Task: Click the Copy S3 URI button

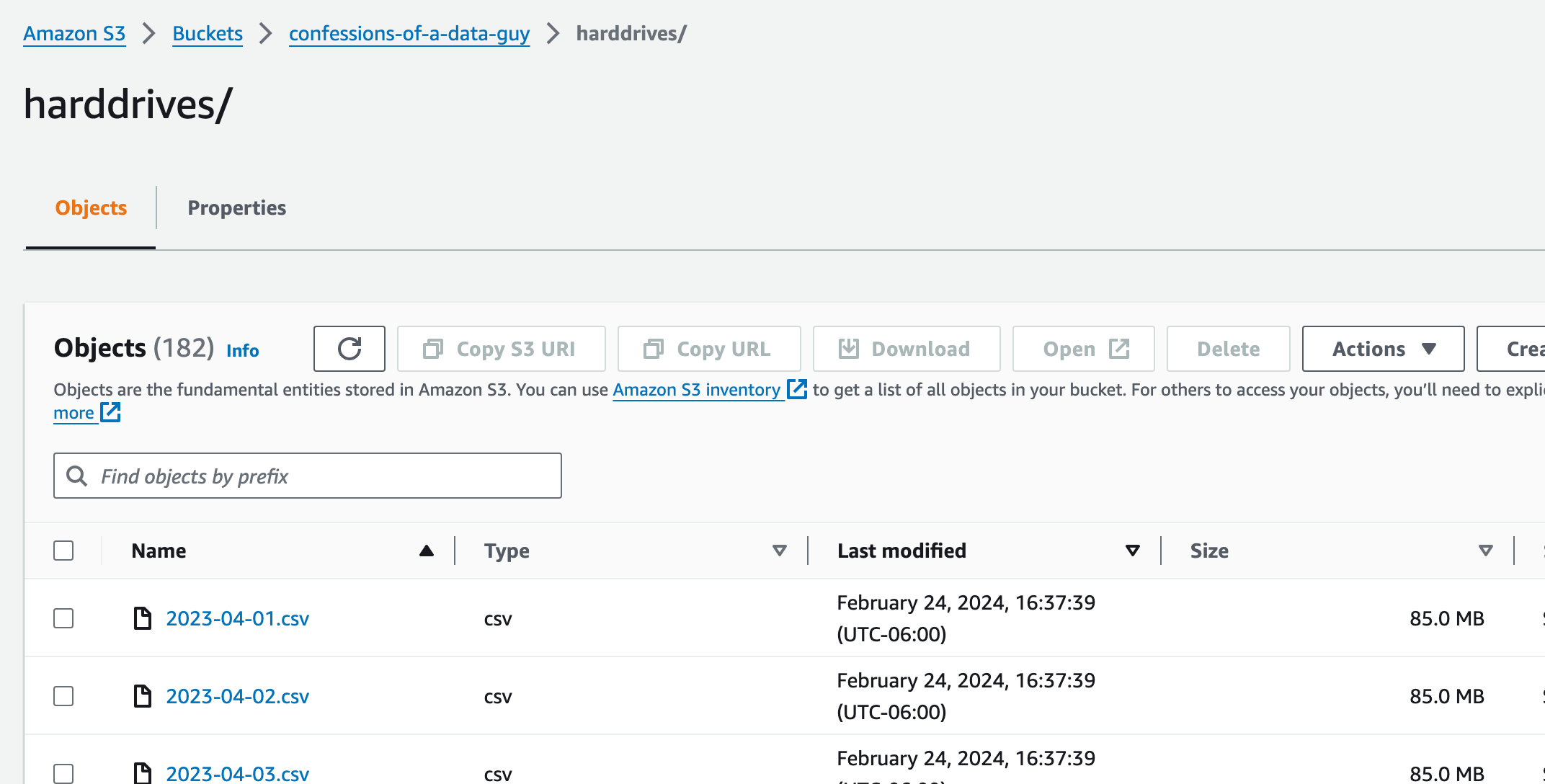Action: (501, 349)
